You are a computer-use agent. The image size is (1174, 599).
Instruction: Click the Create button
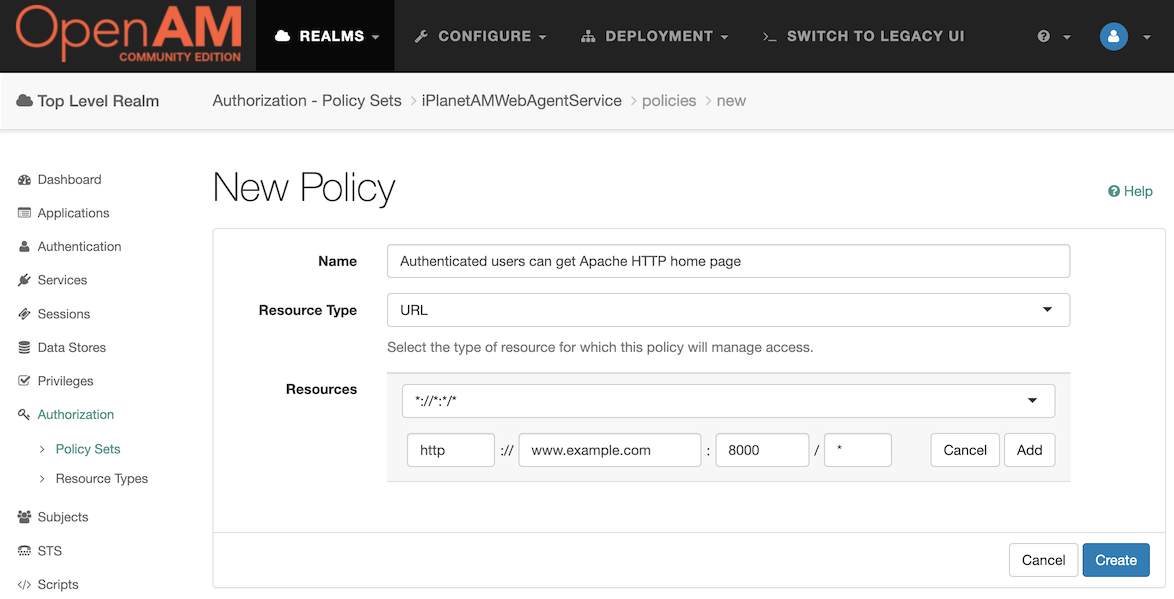(x=1116, y=560)
